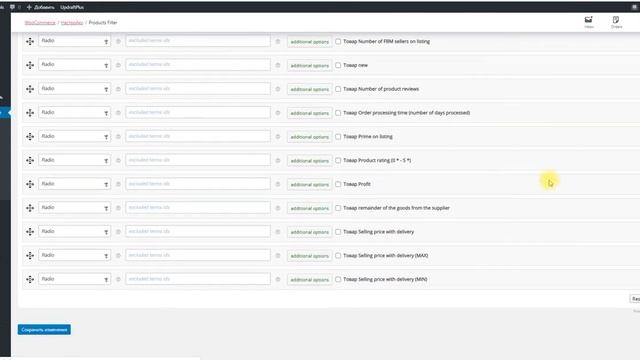Image resolution: width=640 pixels, height=360 pixels.
Task: Click drag handle of Selling price with delivery (MIN) row
Action: pyautogui.click(x=30, y=279)
